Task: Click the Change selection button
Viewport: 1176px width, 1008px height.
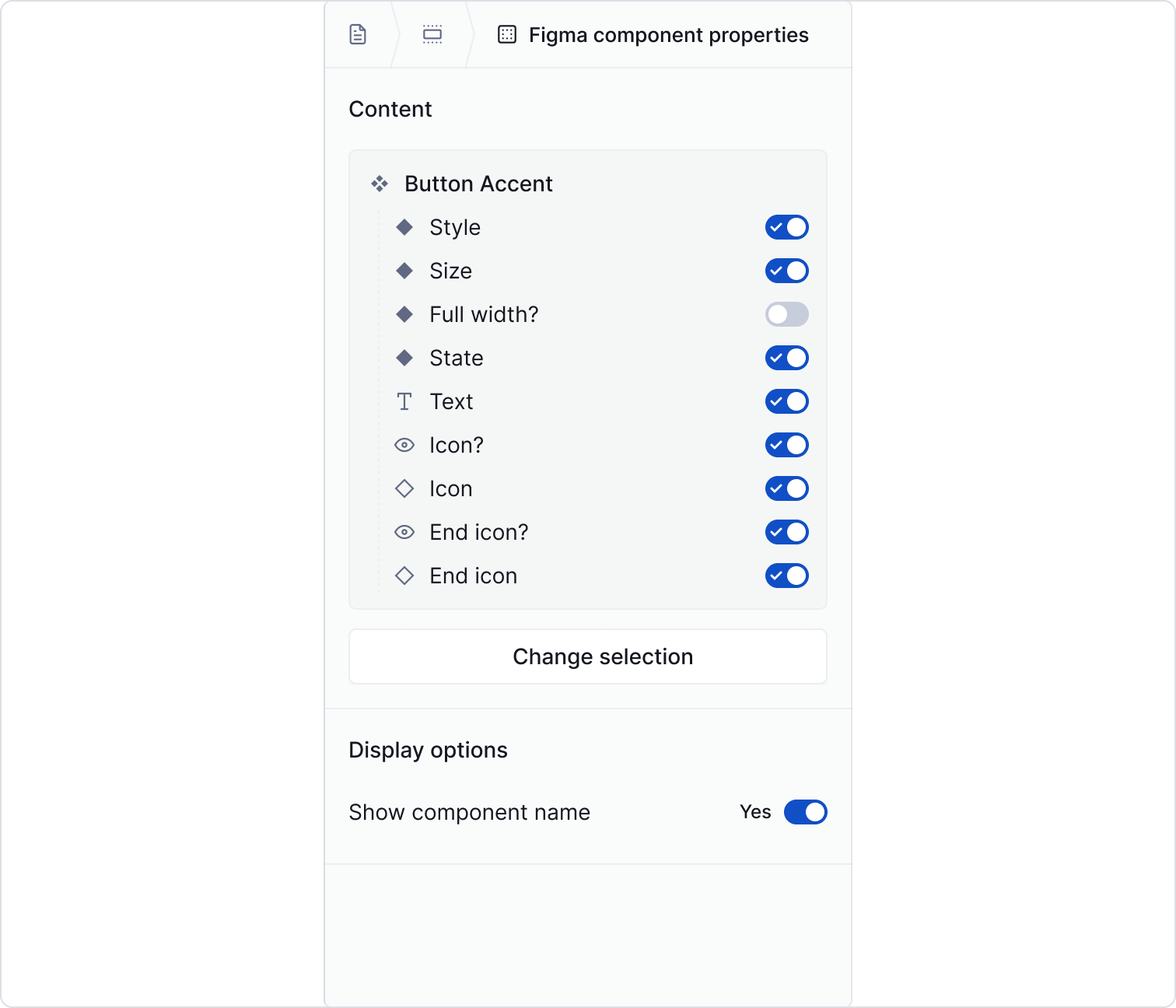Action: coord(587,656)
